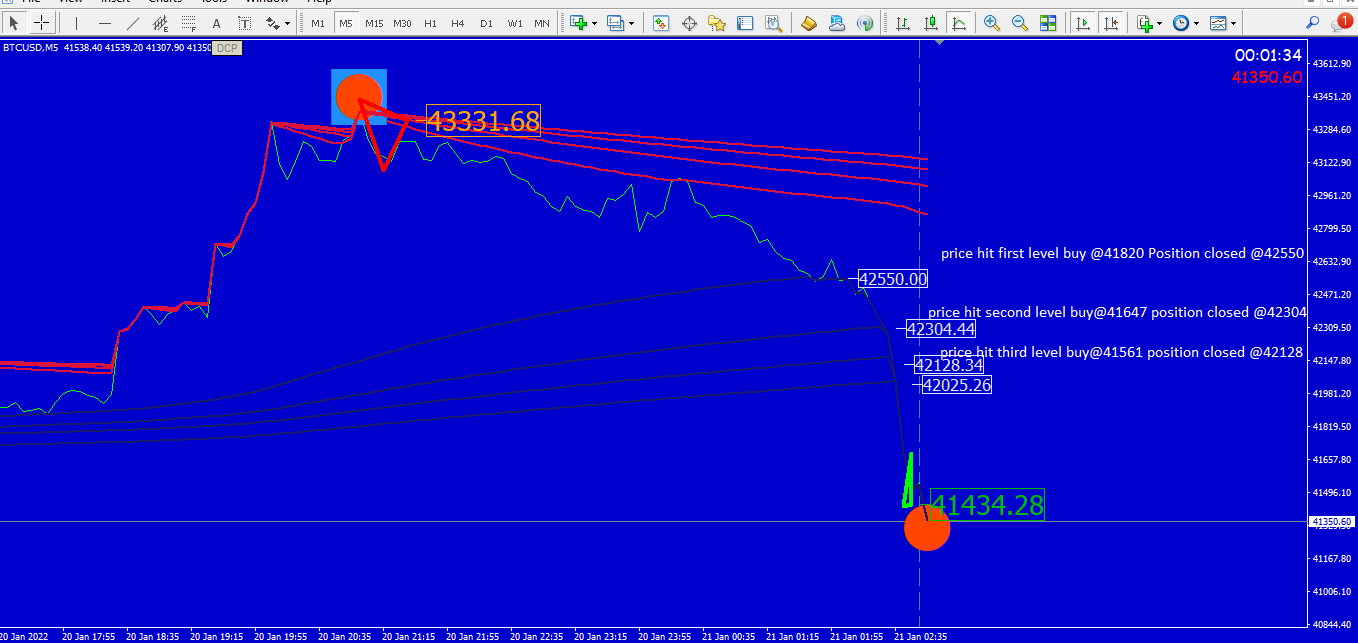Screen dimensions: 1358x643
Task: Switch chart to H1 timeframe
Action: (x=430, y=22)
